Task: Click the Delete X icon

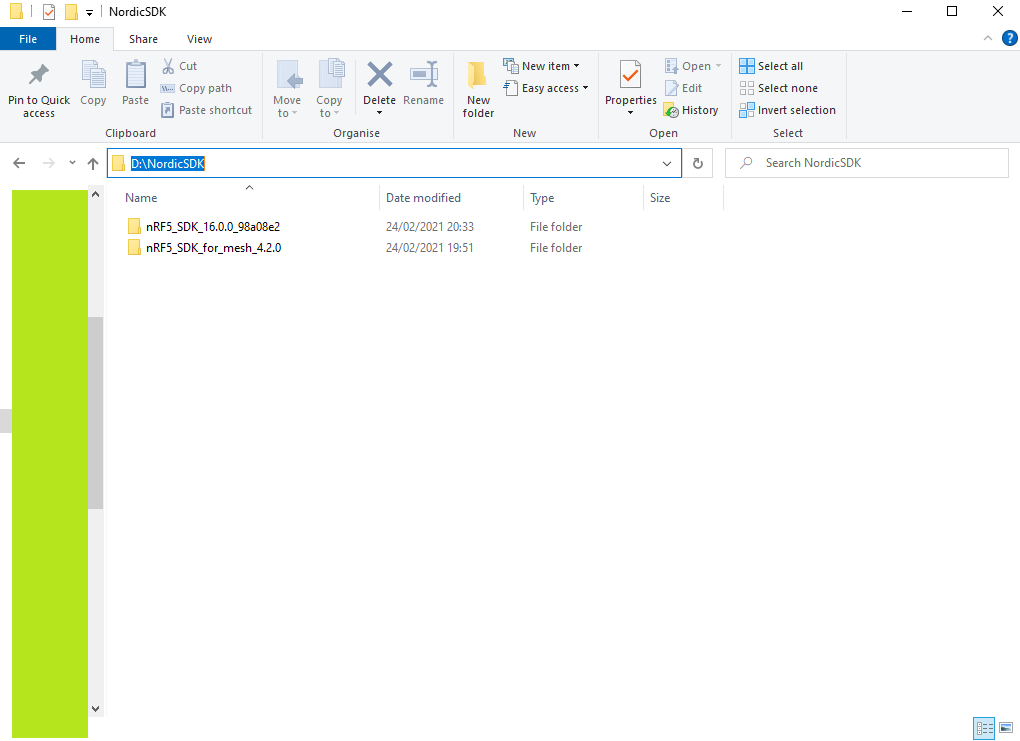Action: pyautogui.click(x=380, y=74)
